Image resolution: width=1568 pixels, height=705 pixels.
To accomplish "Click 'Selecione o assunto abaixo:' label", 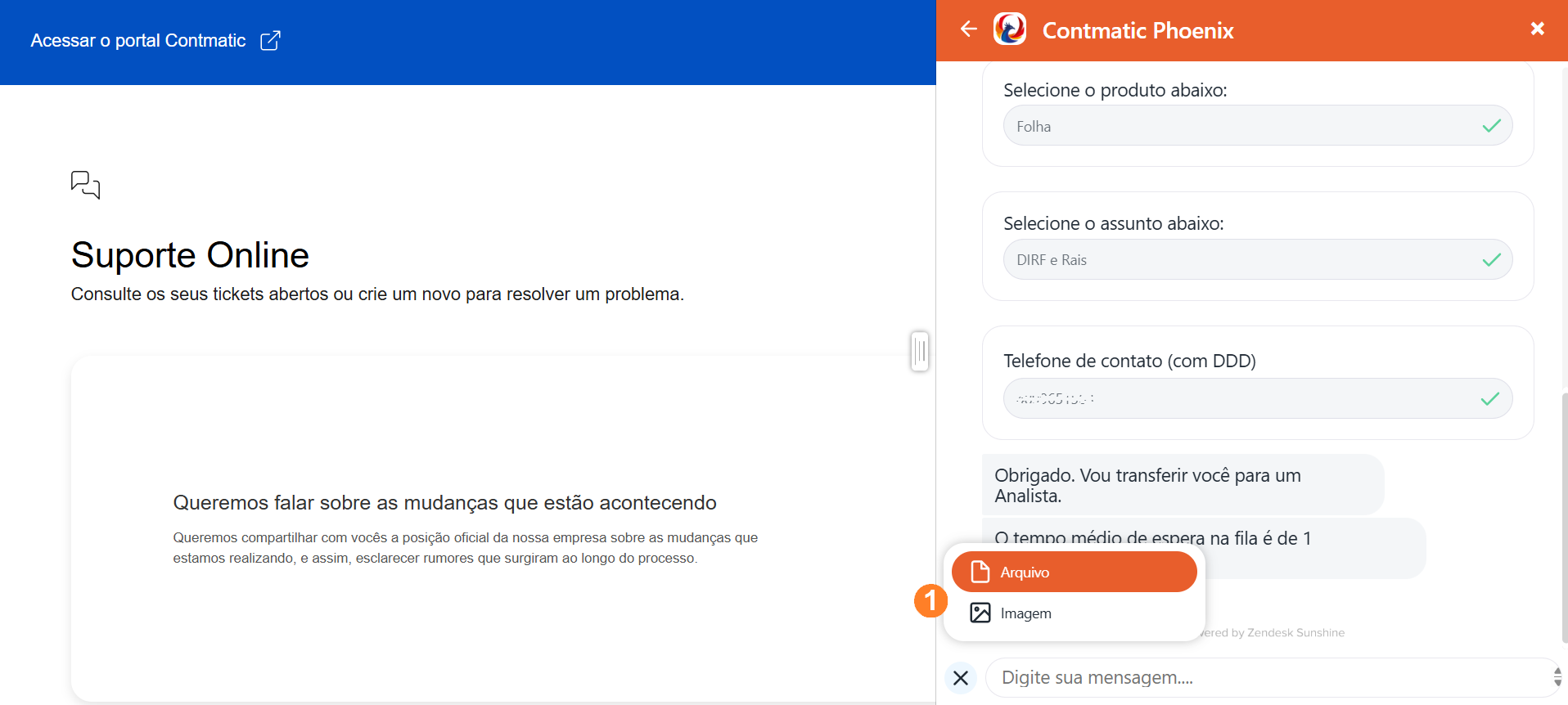I will [x=1114, y=223].
